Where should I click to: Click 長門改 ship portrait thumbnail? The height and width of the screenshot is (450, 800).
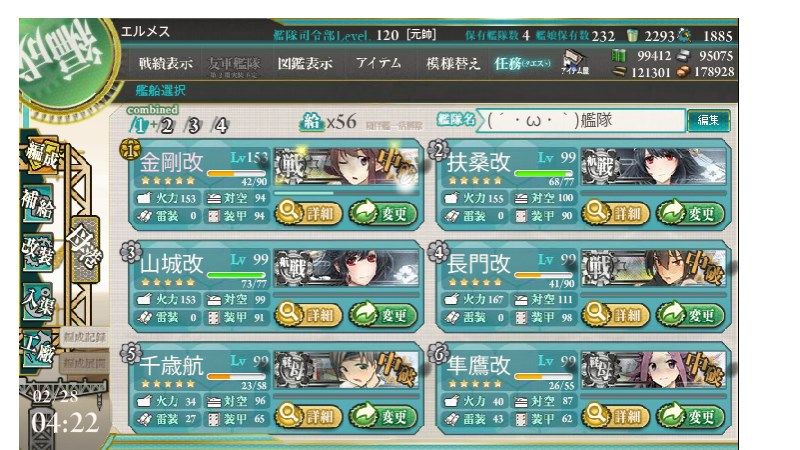click(x=654, y=267)
